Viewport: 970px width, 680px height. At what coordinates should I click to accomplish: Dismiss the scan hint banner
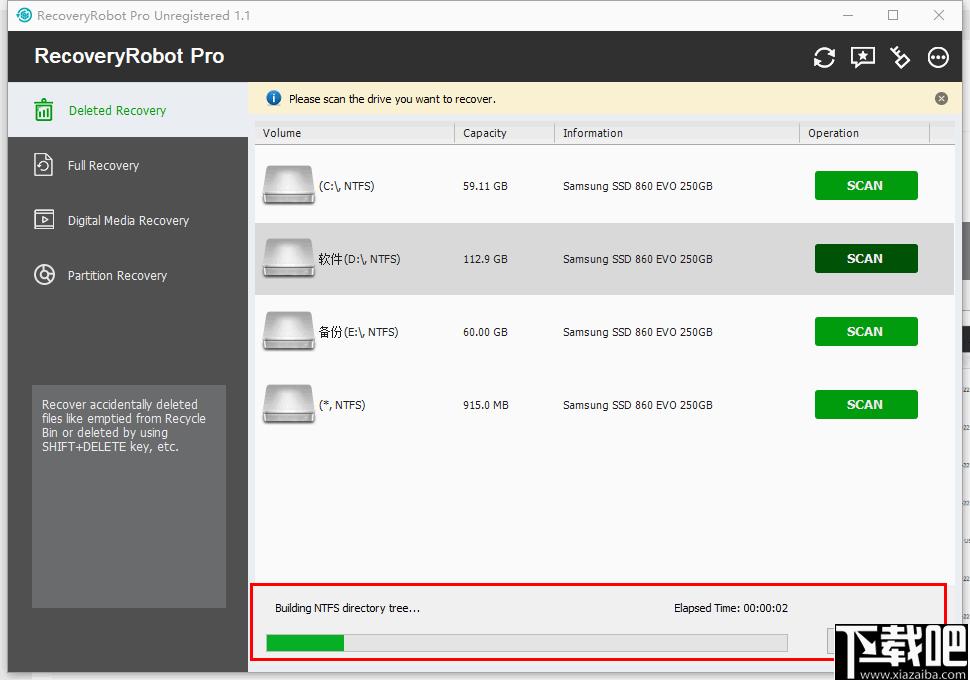(941, 98)
